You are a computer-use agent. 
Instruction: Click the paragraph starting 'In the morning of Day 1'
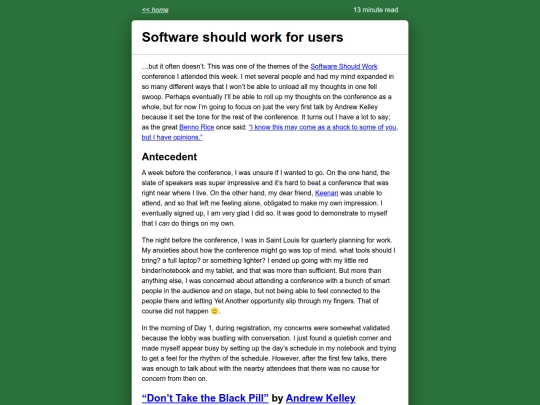pyautogui.click(x=270, y=353)
